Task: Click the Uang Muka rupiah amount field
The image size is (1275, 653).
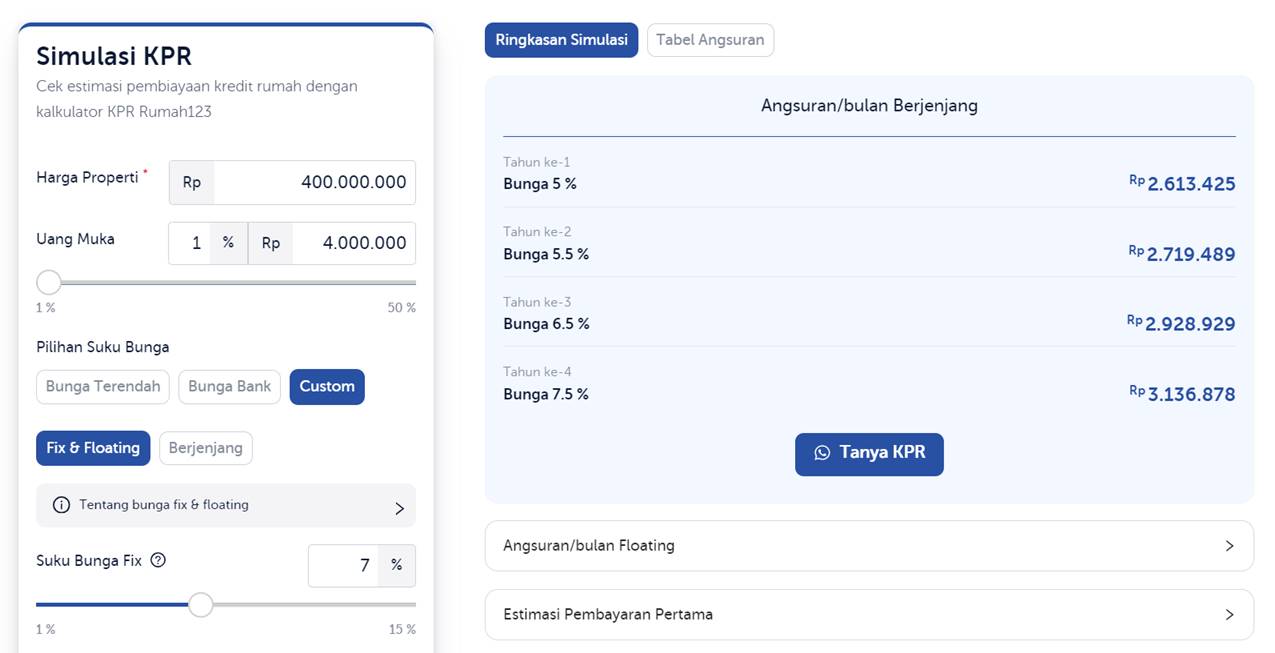Action: (355, 242)
